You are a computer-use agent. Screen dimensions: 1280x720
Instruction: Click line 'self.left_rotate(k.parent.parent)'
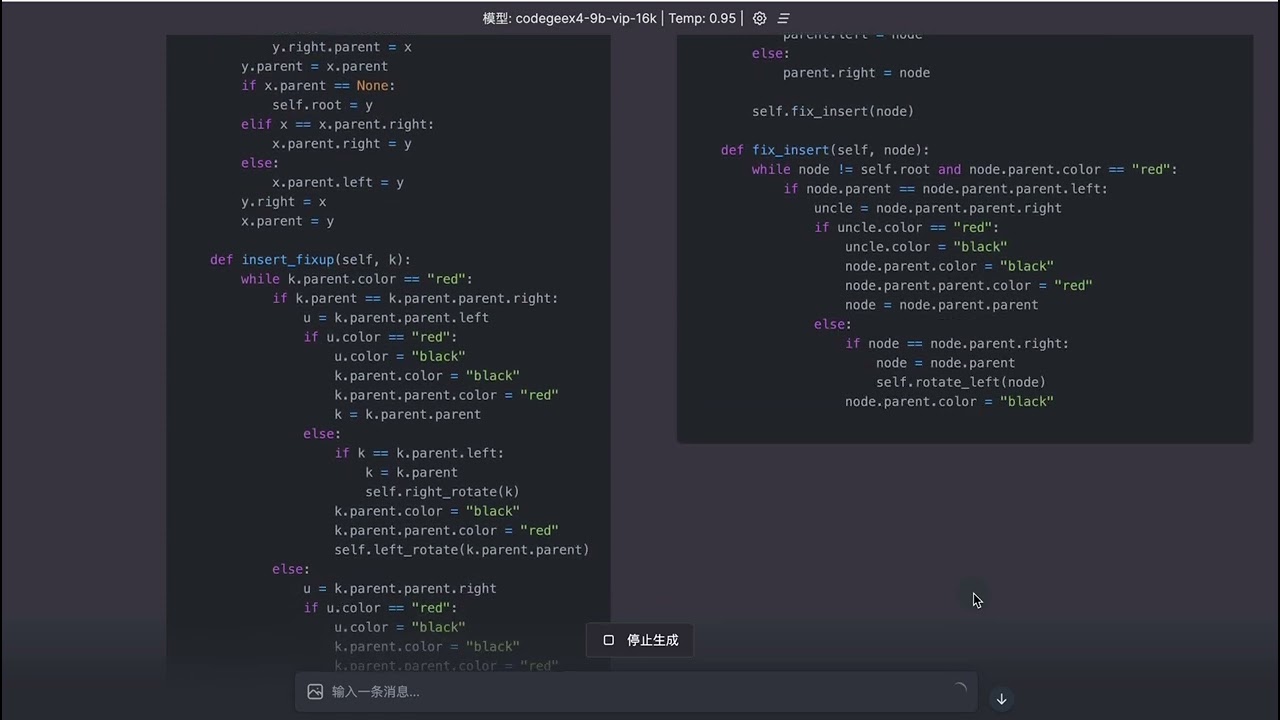click(x=462, y=549)
